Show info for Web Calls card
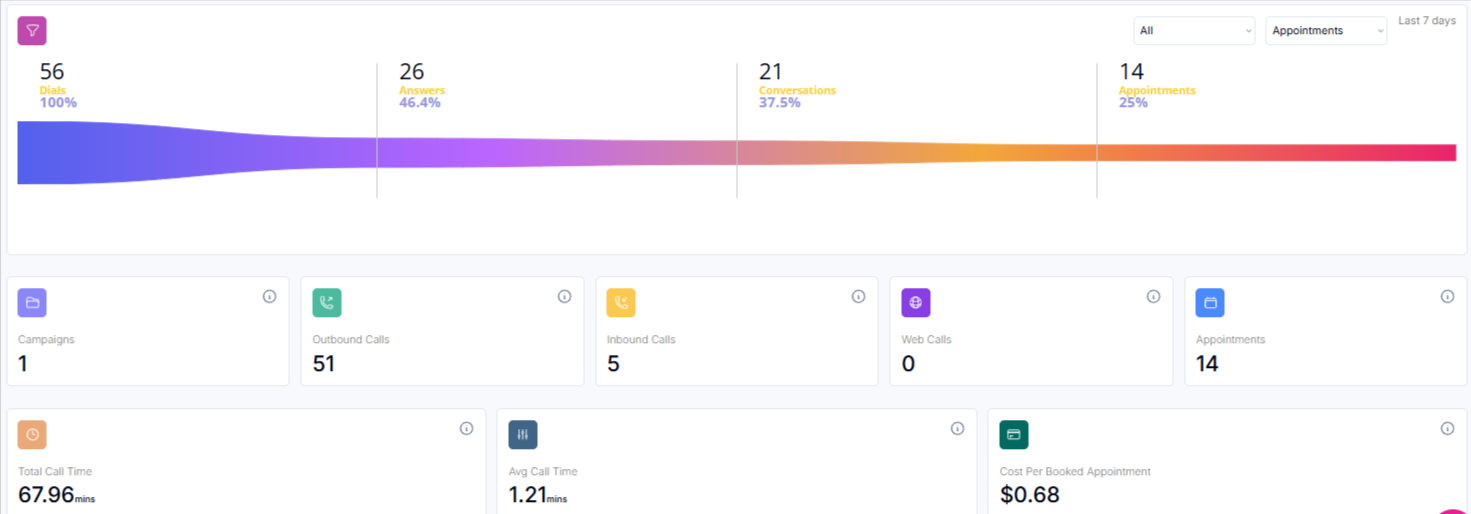The width and height of the screenshot is (1471, 514). pos(1153,297)
